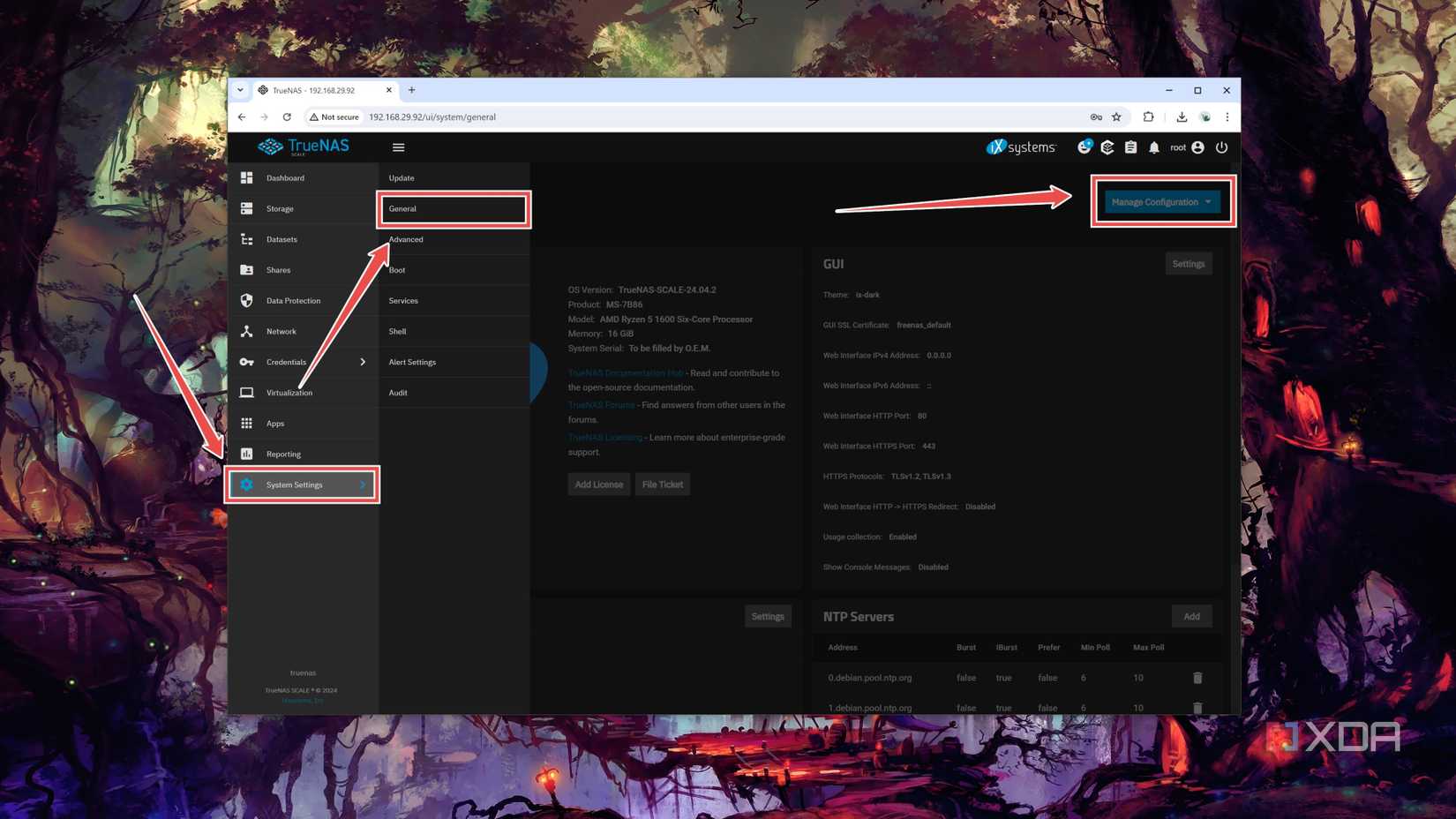1456x819 pixels.
Task: Open the Jobs clipboard icon
Action: coord(1130,147)
